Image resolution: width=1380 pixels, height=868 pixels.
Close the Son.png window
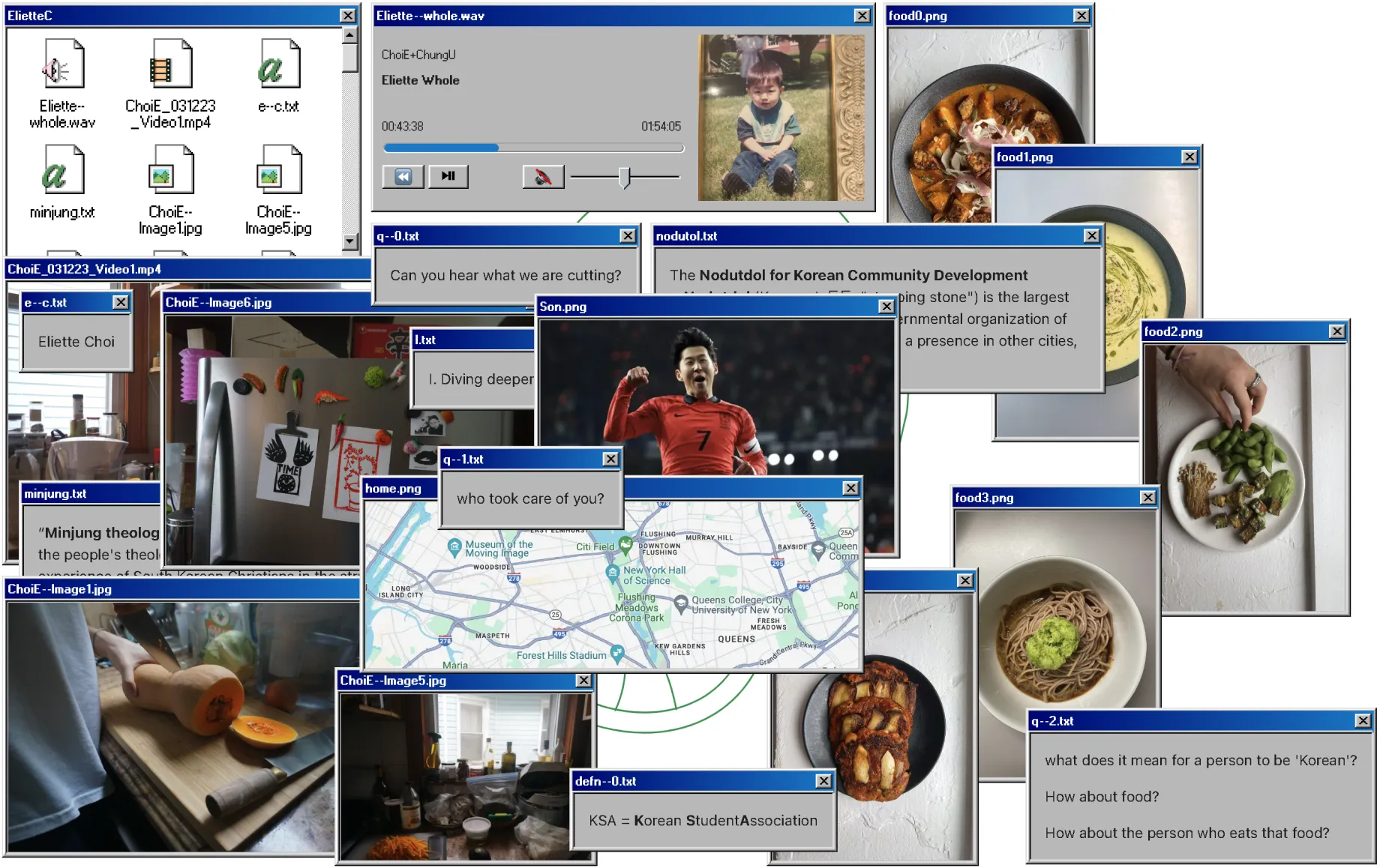click(886, 307)
